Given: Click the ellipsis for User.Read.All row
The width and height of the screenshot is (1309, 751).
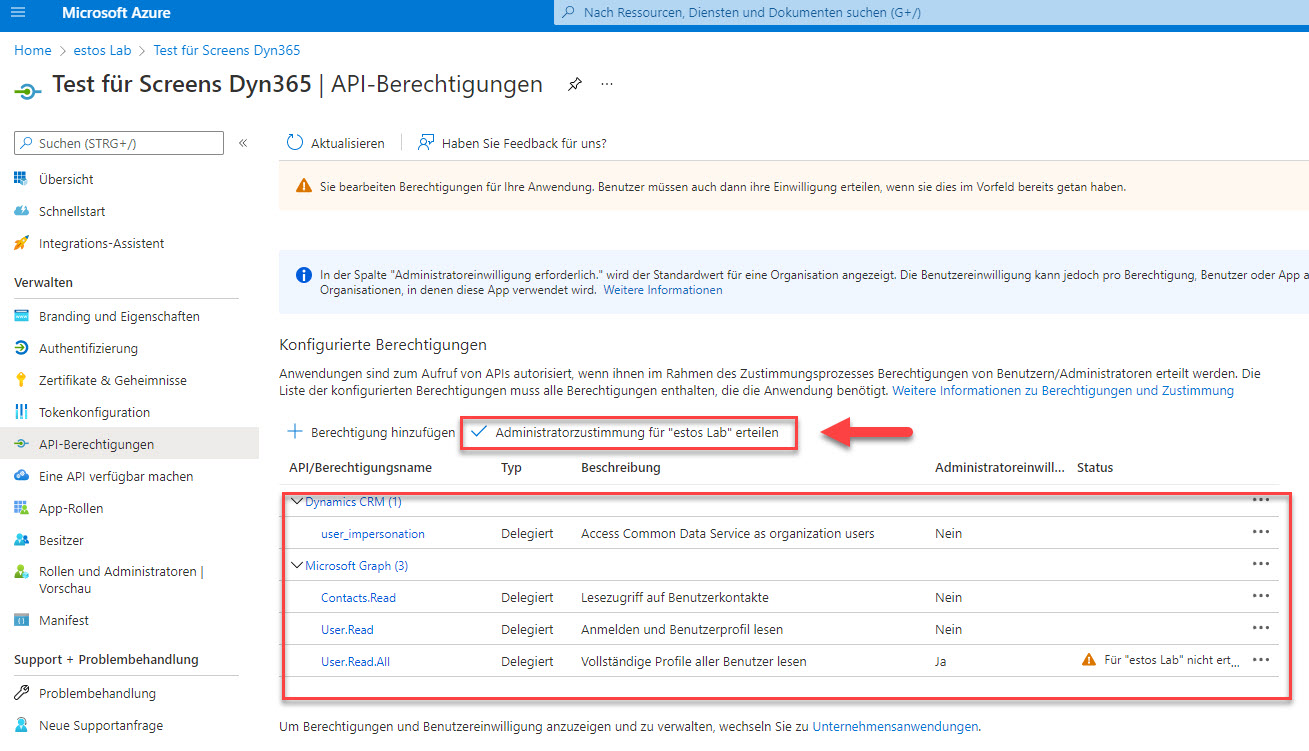Looking at the screenshot, I should [1260, 660].
